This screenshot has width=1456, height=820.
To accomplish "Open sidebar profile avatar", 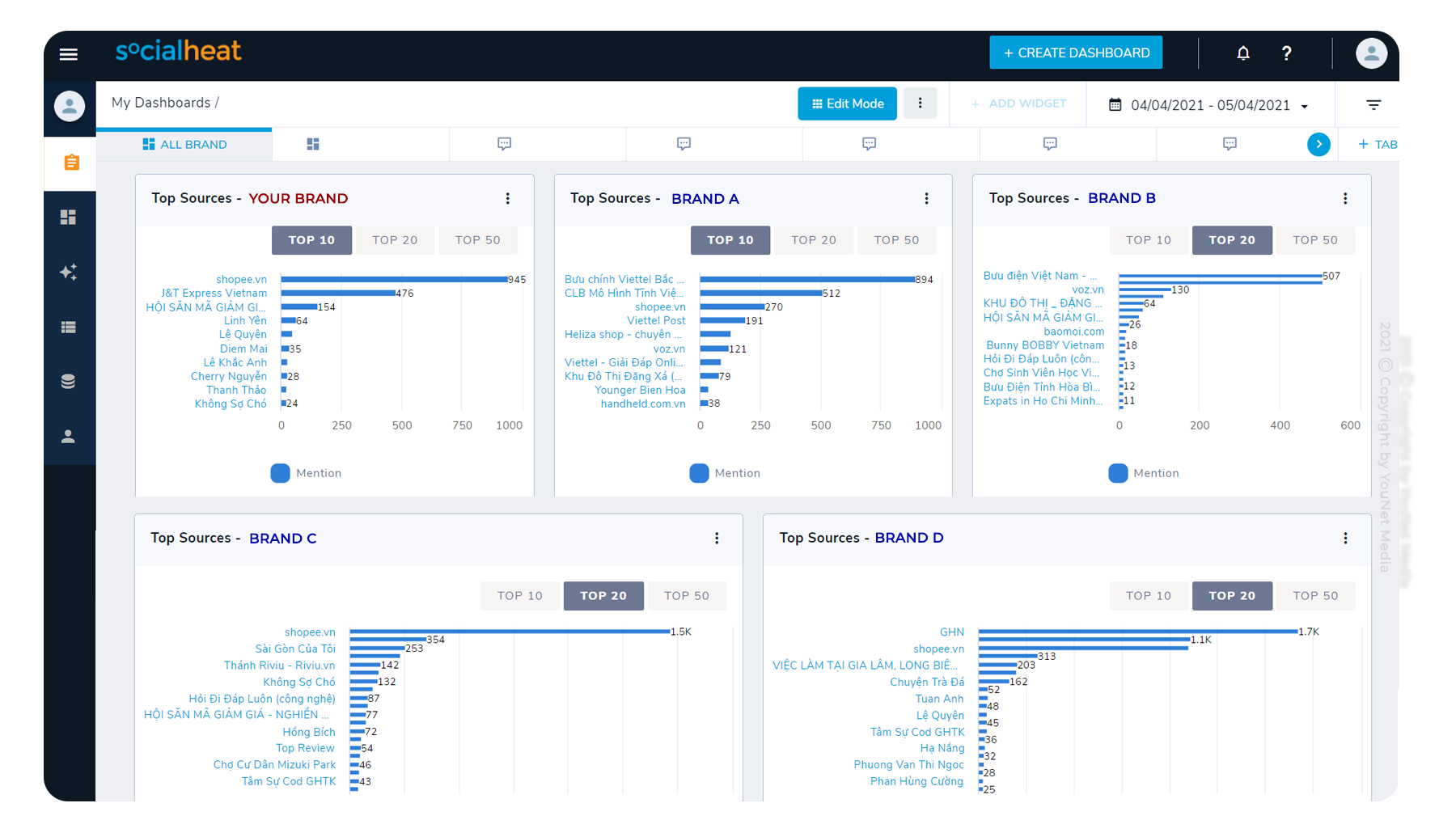I will (x=70, y=106).
